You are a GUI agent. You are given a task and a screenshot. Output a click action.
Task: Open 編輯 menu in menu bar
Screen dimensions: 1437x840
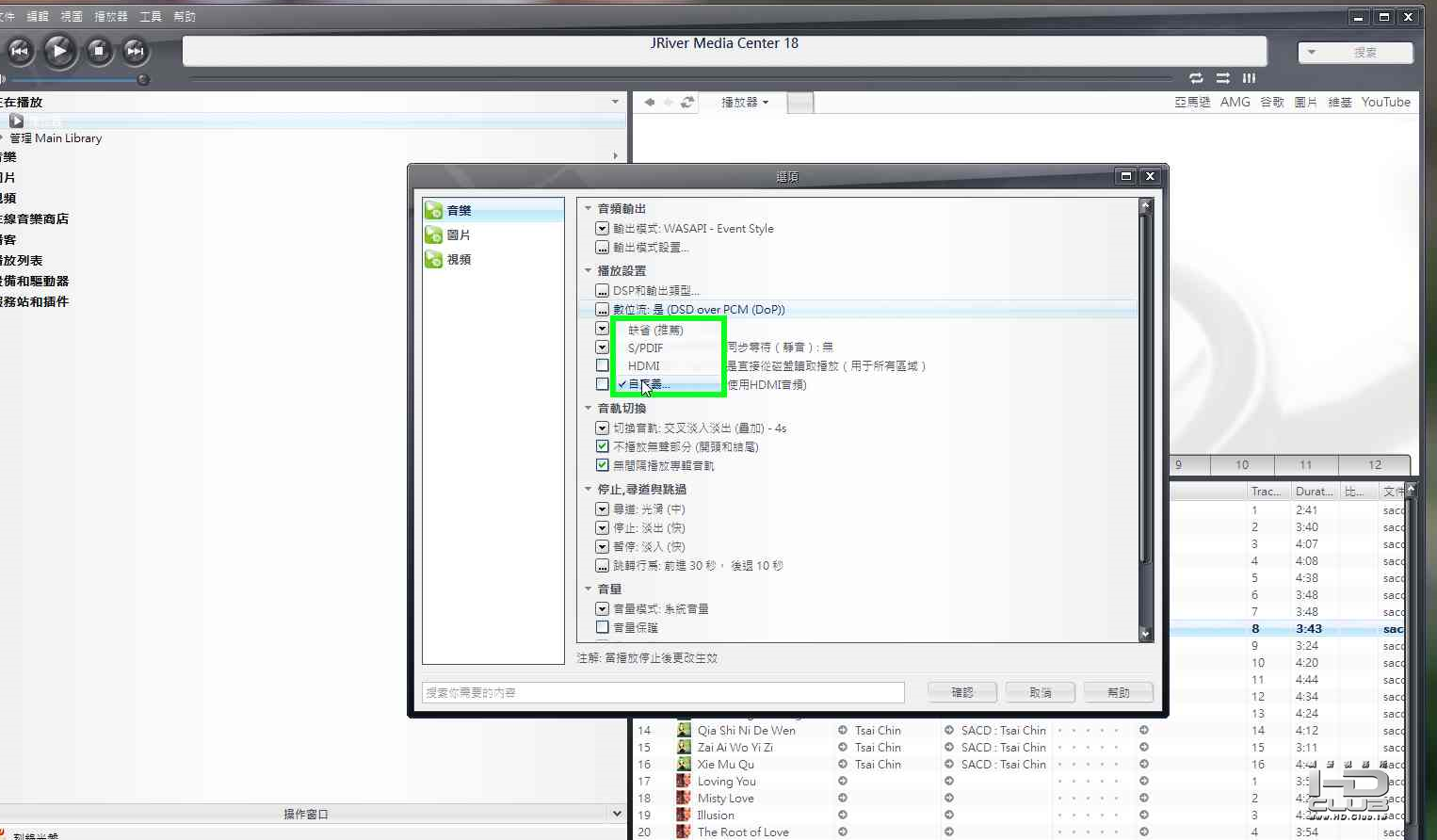tap(38, 16)
